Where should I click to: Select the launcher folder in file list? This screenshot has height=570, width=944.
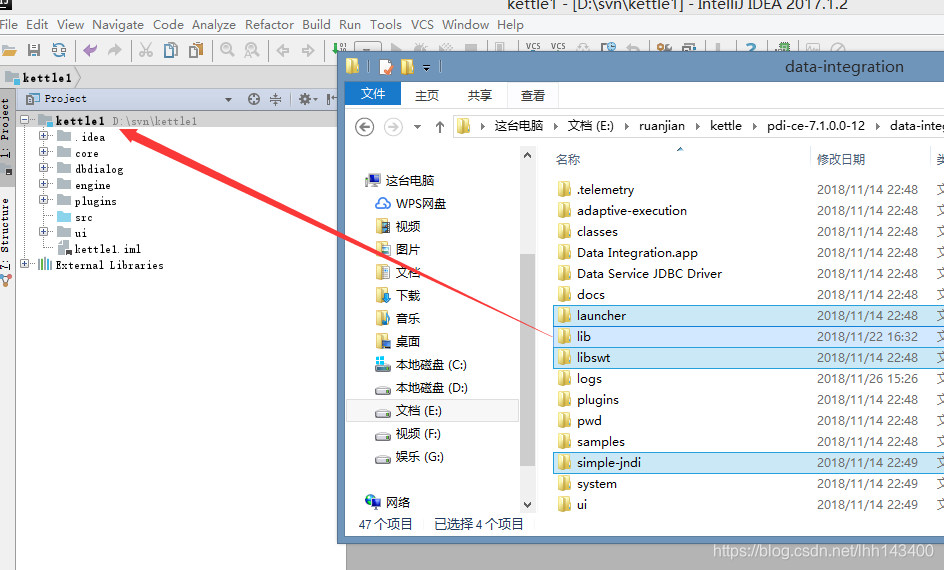748,315
